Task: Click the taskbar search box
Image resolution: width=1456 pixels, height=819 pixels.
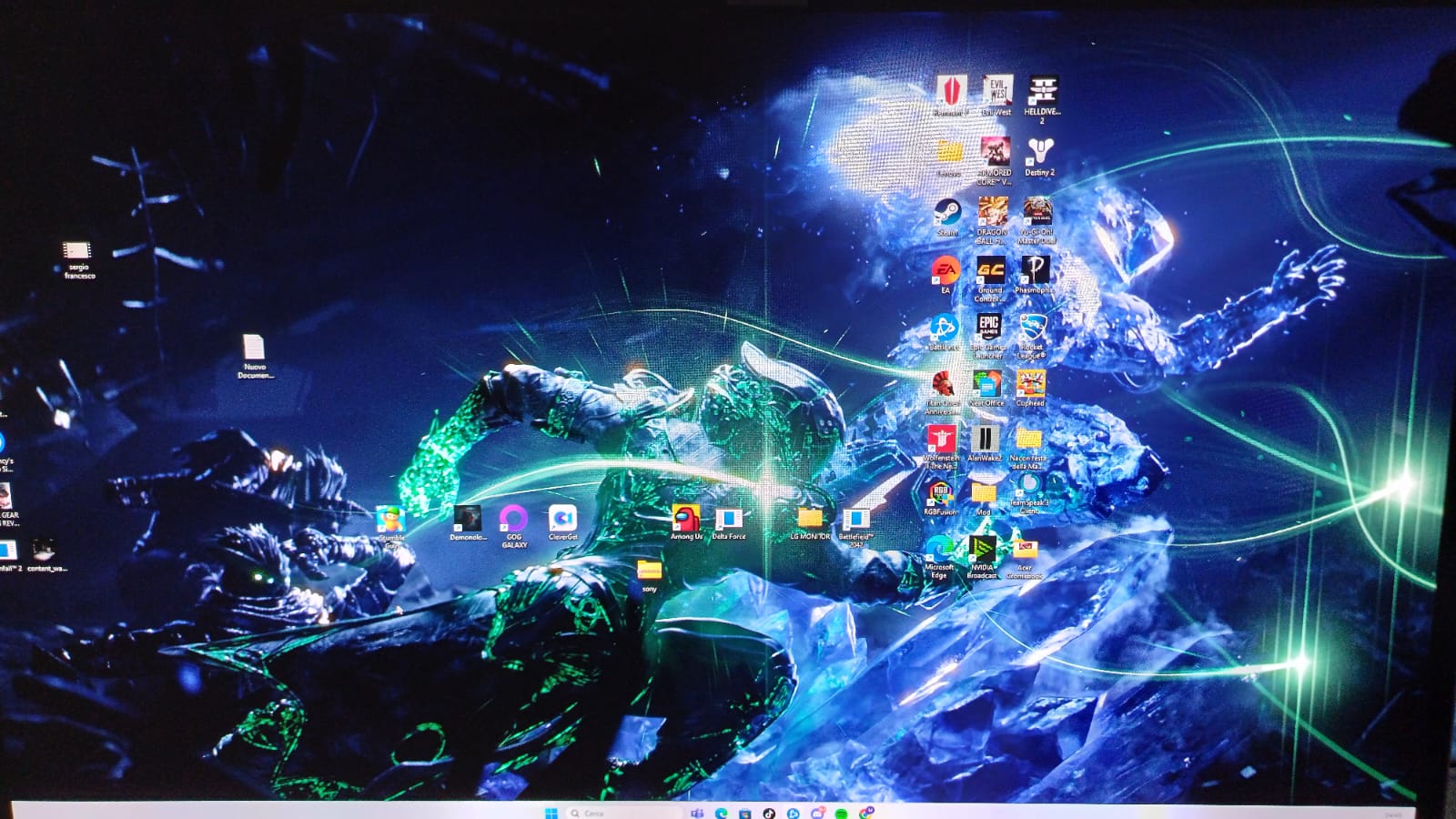Action: pos(619,813)
